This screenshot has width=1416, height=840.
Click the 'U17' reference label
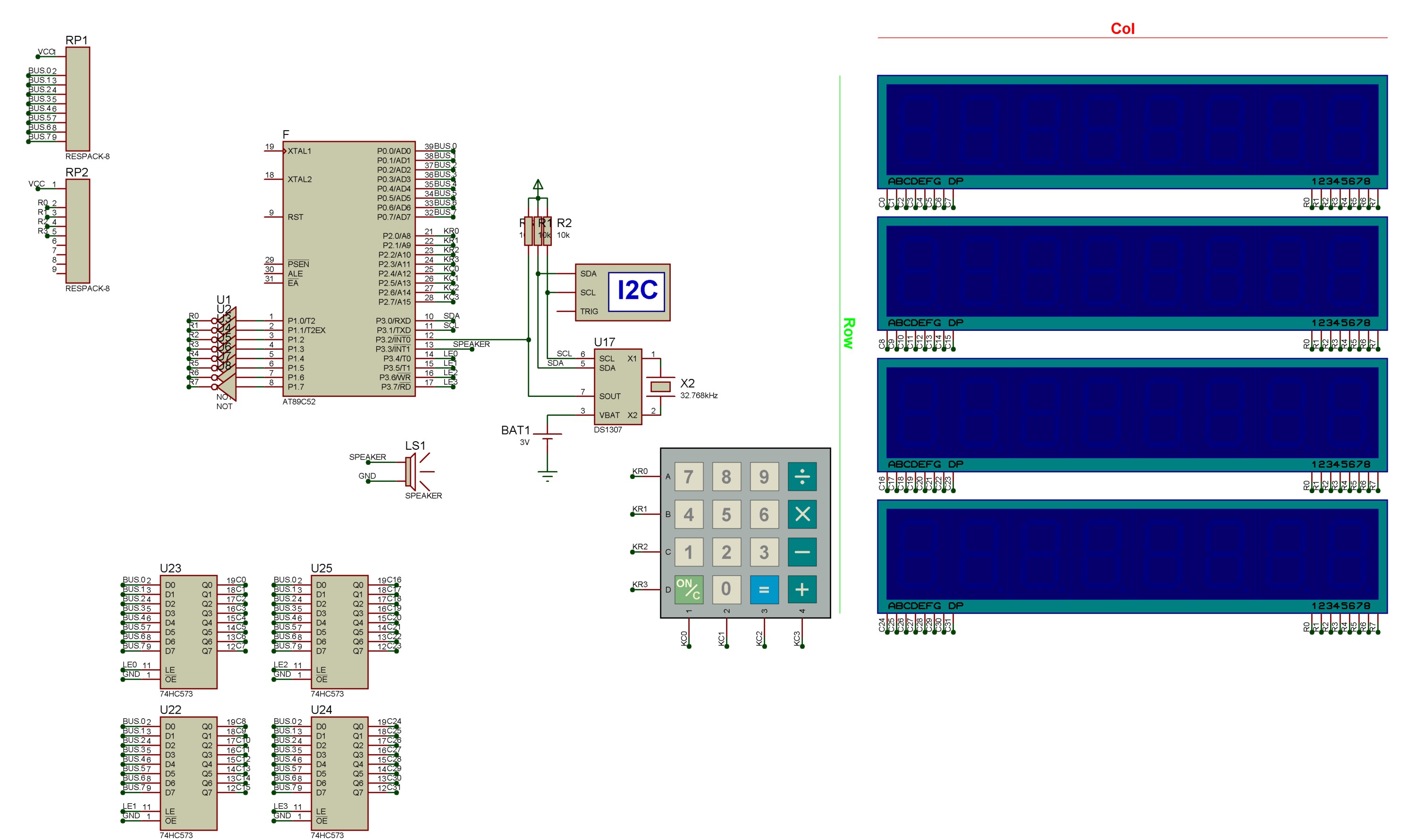(x=604, y=342)
